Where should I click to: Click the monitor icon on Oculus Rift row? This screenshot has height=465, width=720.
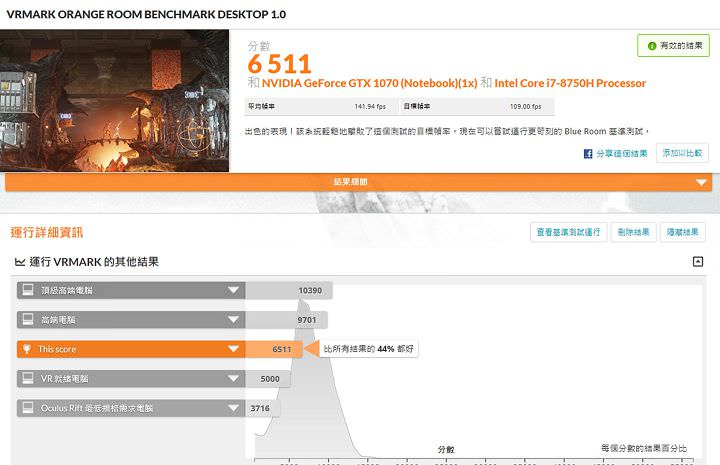(x=28, y=408)
